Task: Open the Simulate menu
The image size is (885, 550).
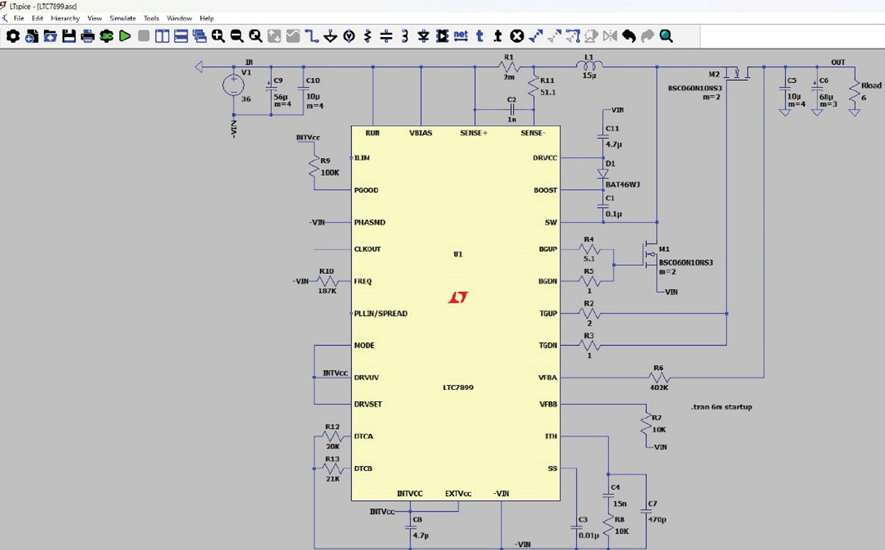Action: [122, 18]
